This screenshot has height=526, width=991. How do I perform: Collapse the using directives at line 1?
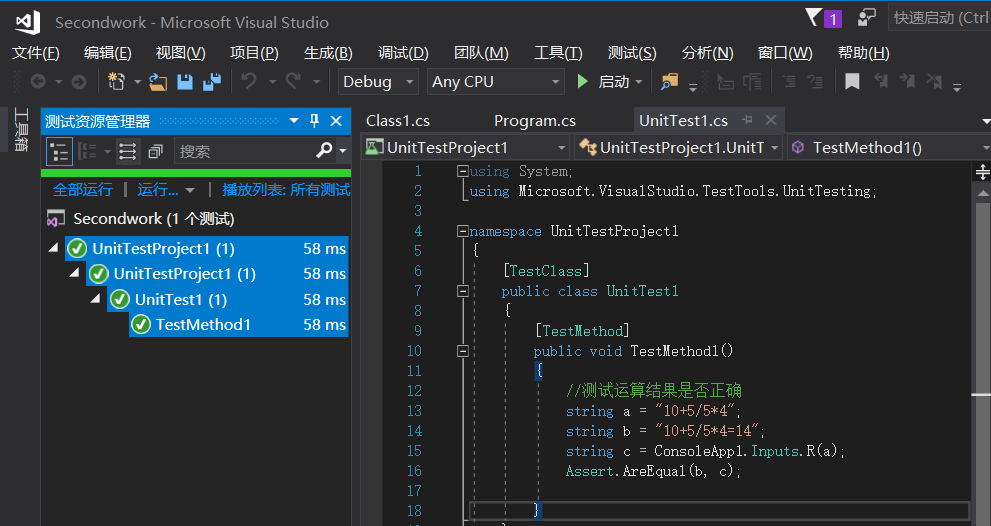[463, 171]
